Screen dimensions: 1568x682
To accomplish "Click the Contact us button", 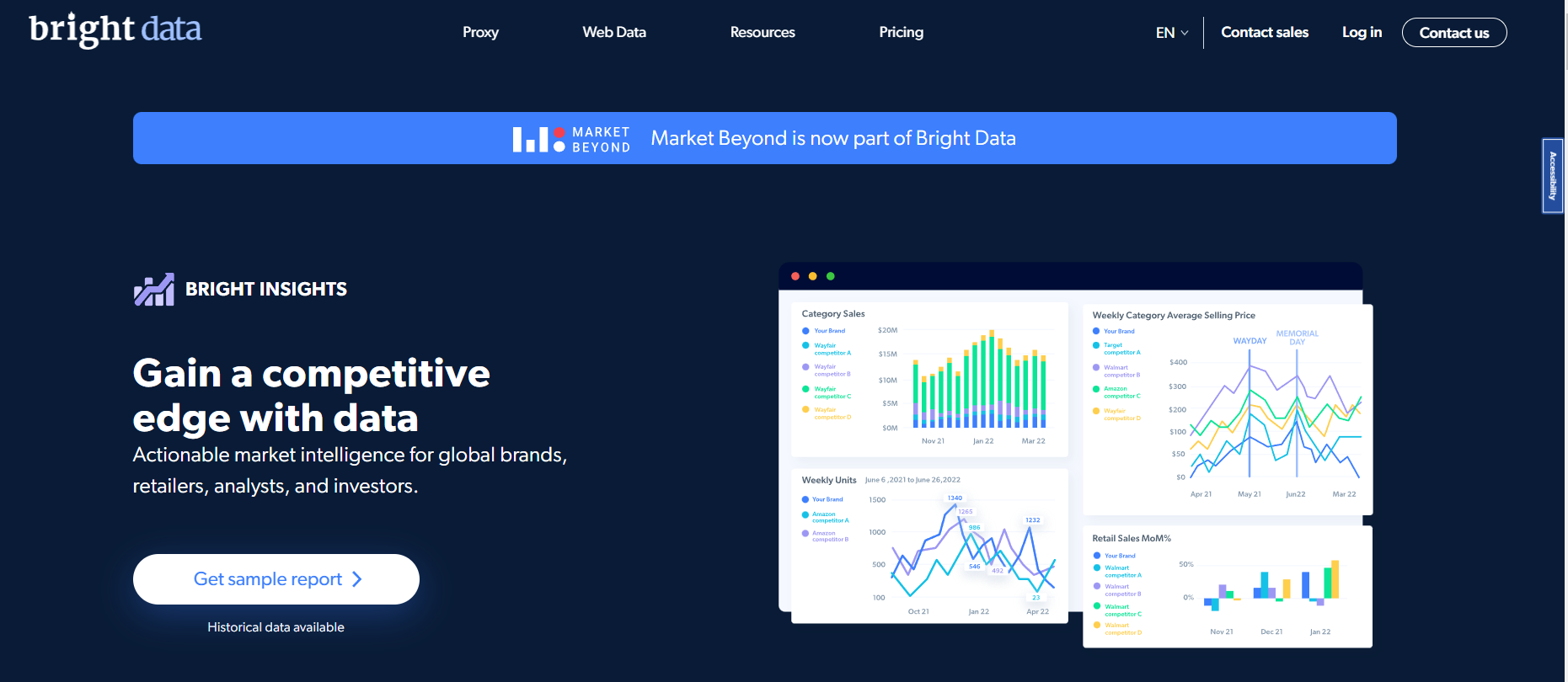I will pos(1454,33).
